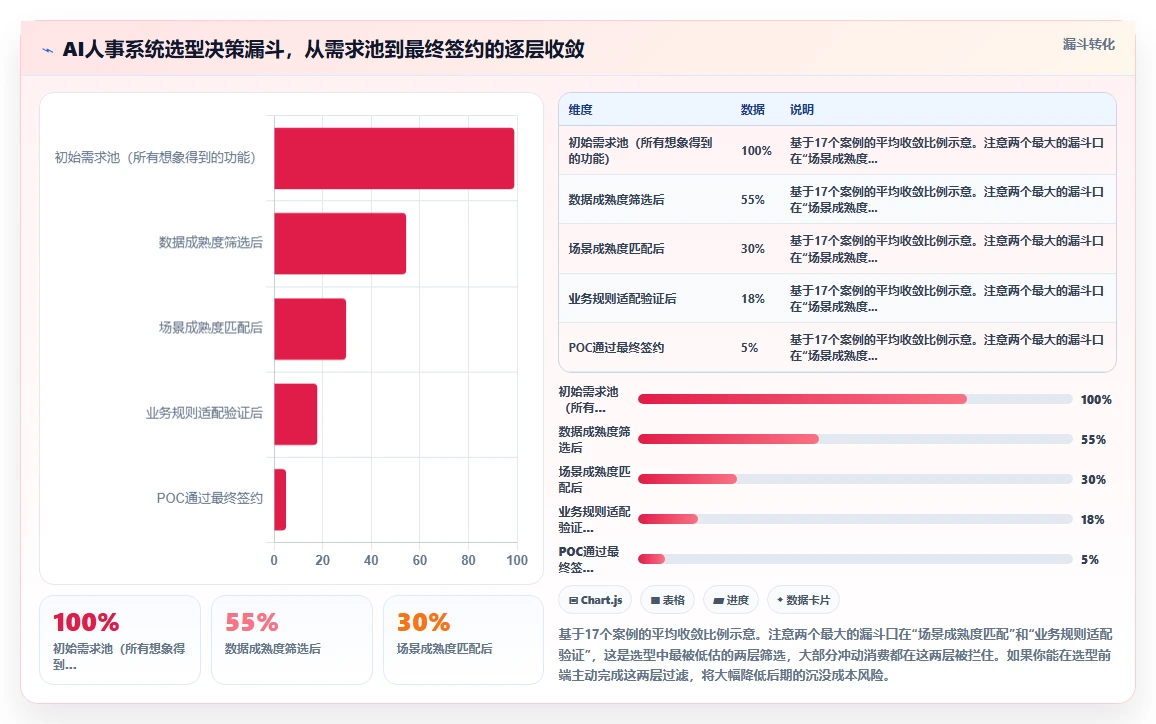This screenshot has height=724, width=1156.
Task: Click the Chart.js chip icon
Action: click(573, 601)
